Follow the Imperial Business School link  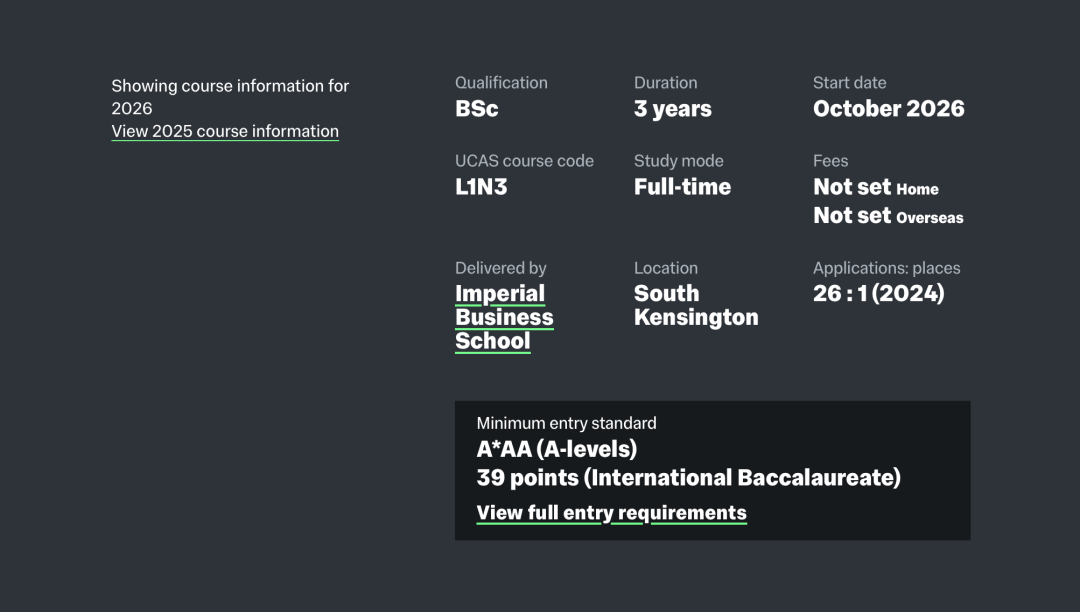(504, 317)
